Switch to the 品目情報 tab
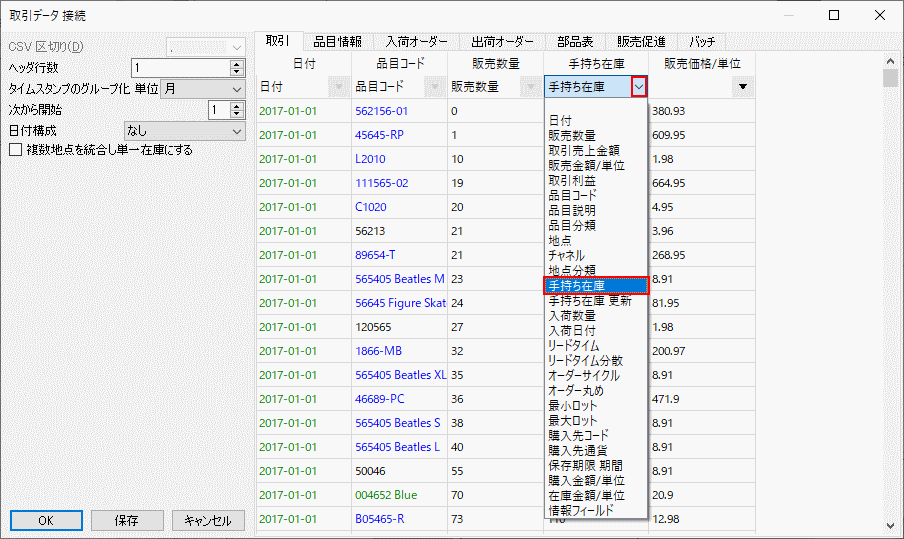The height and width of the screenshot is (539, 904). click(338, 41)
